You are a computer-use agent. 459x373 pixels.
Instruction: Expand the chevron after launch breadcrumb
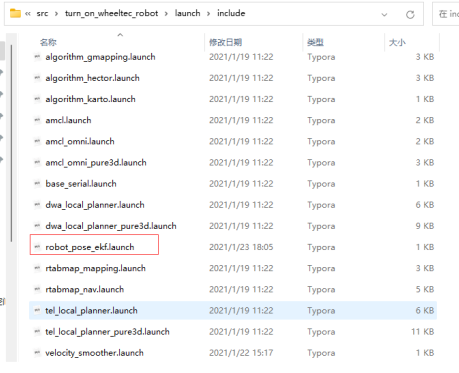click(209, 14)
